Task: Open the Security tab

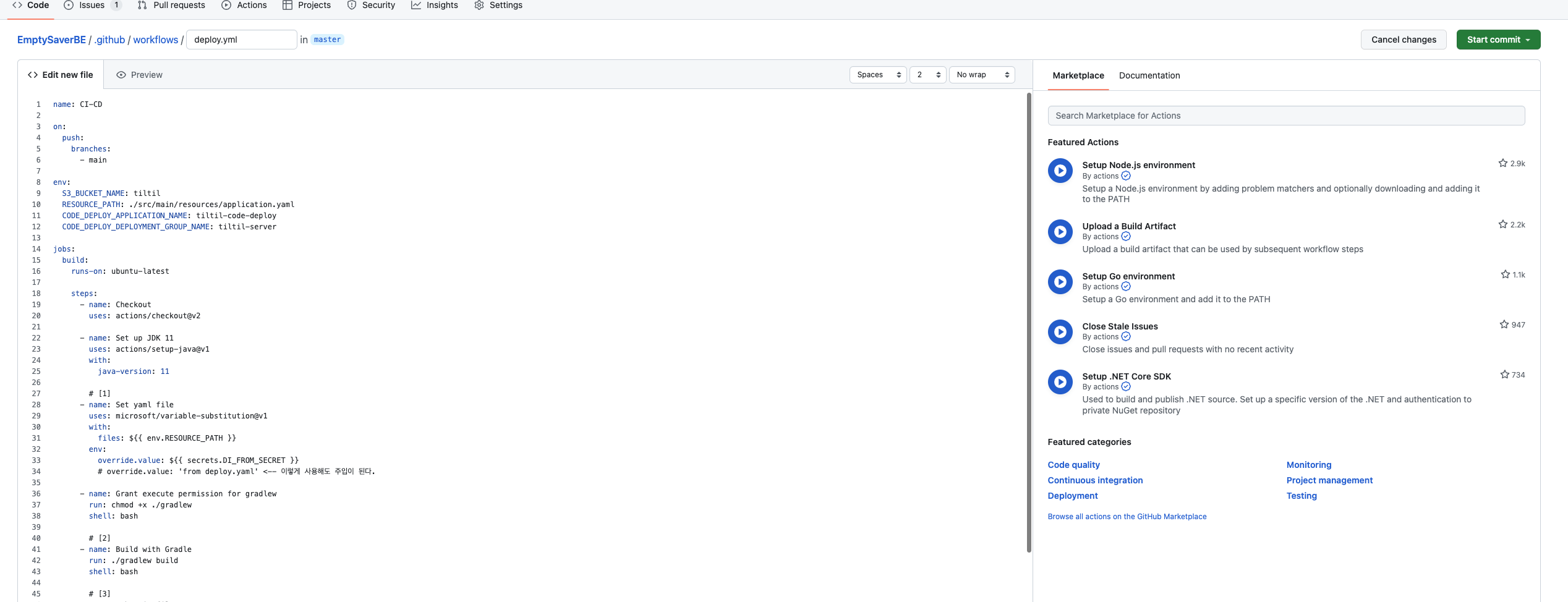Action: pyautogui.click(x=371, y=6)
